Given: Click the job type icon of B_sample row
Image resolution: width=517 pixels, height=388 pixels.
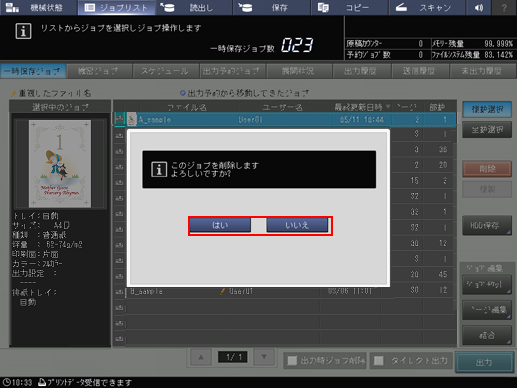Looking at the screenshot, I should click(x=119, y=292).
